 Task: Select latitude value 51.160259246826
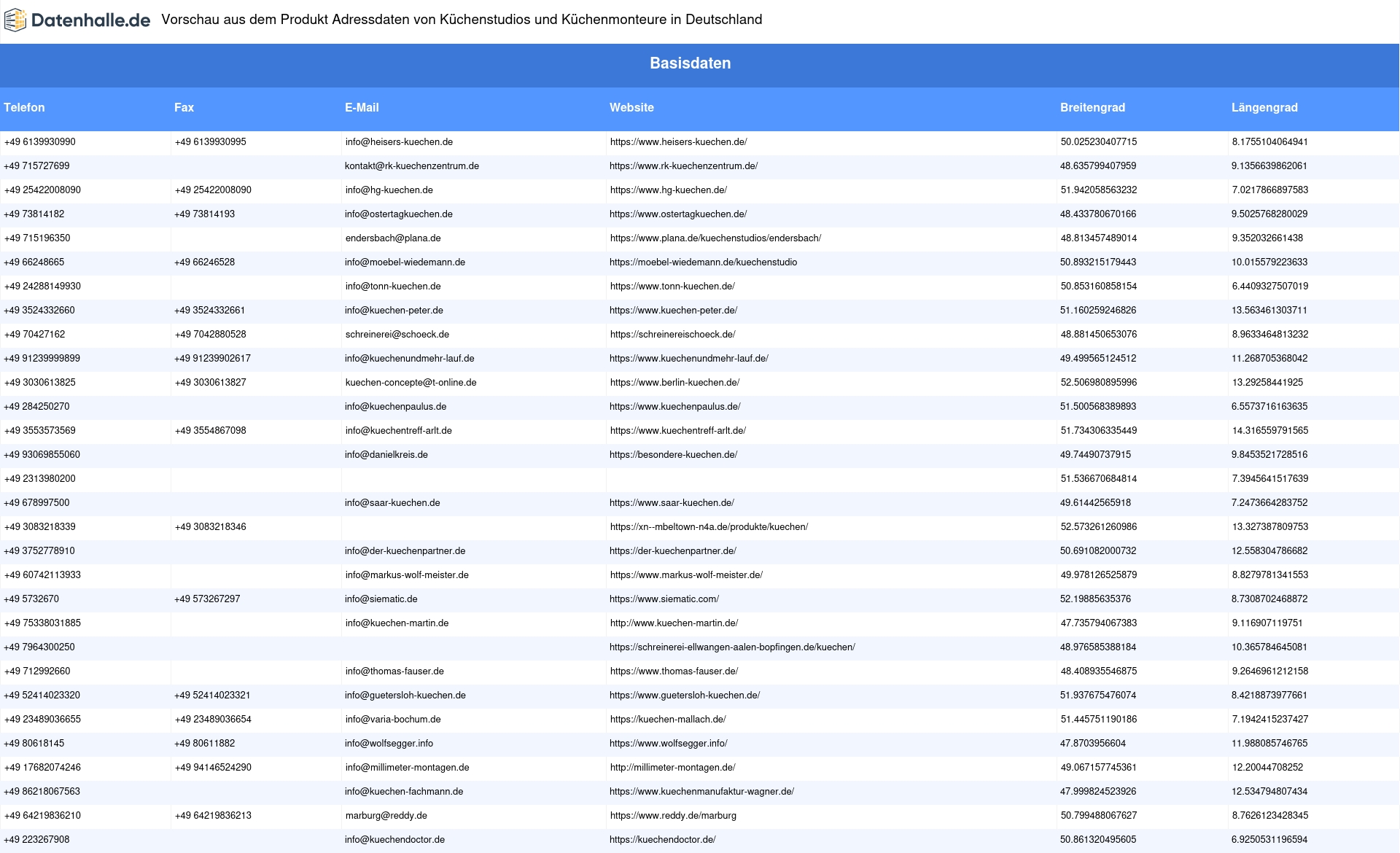point(1098,311)
